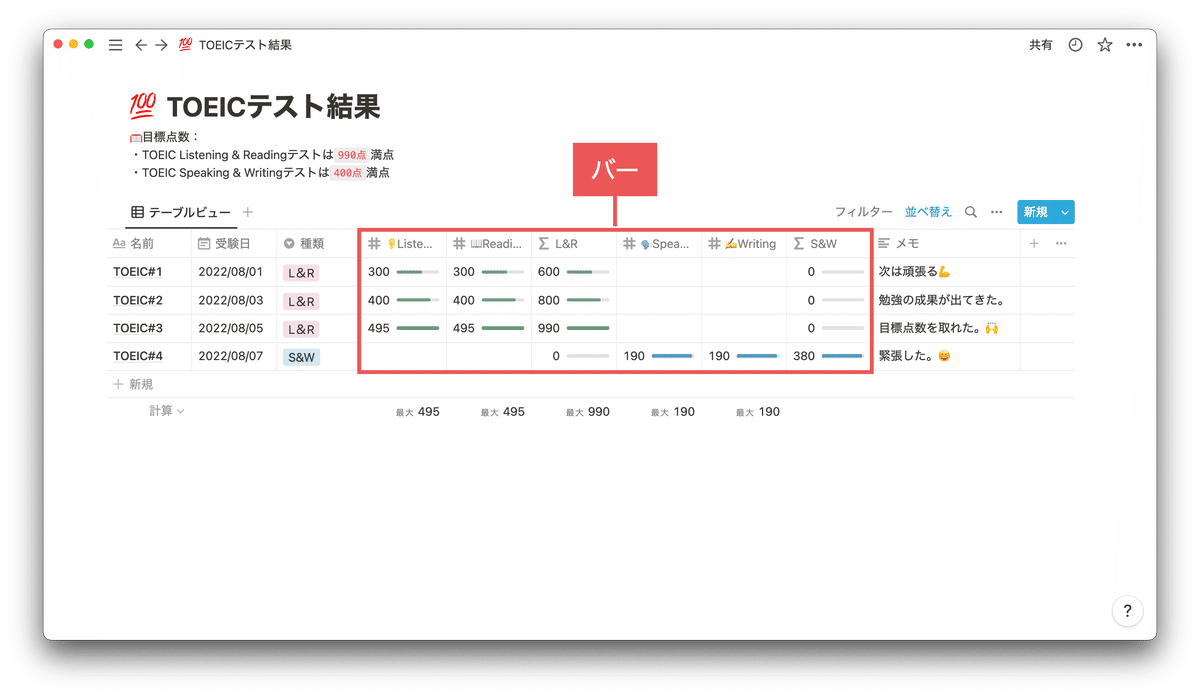Open the 種類 column header
The height and width of the screenshot is (697, 1200).
[318, 243]
